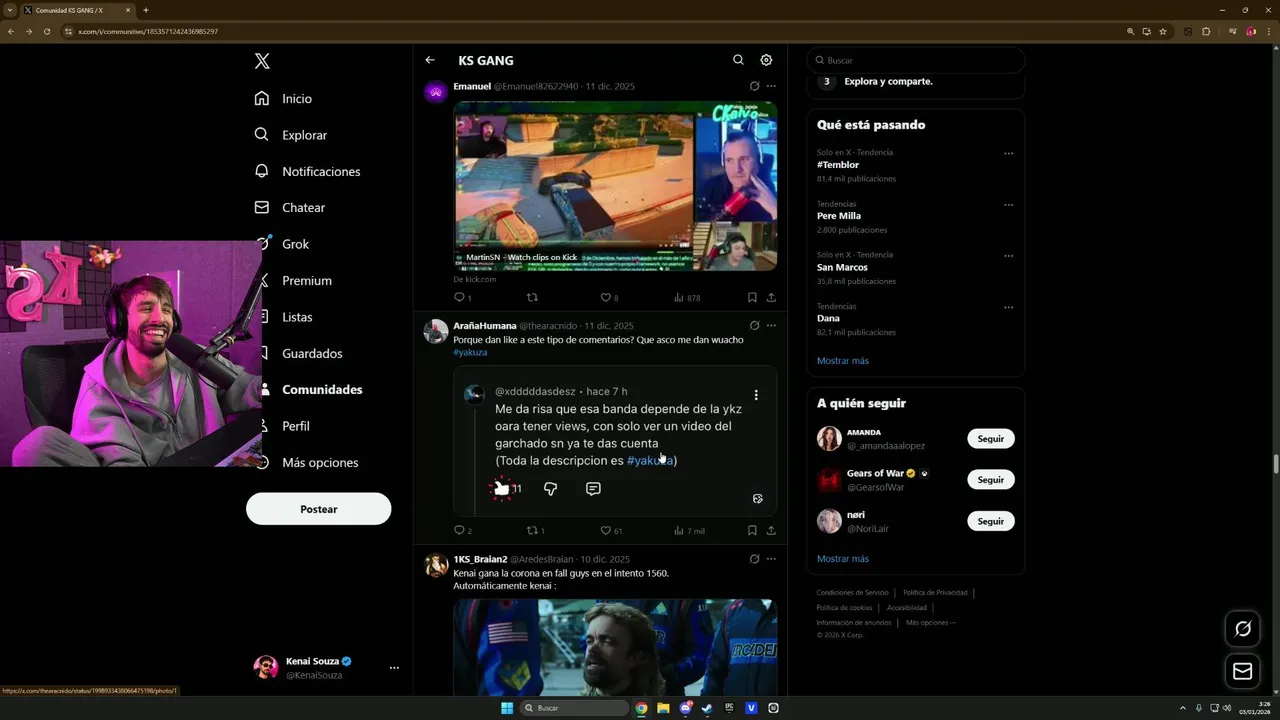Follow AMANDA with the Seguir button
This screenshot has height=720, width=1280.
point(991,439)
